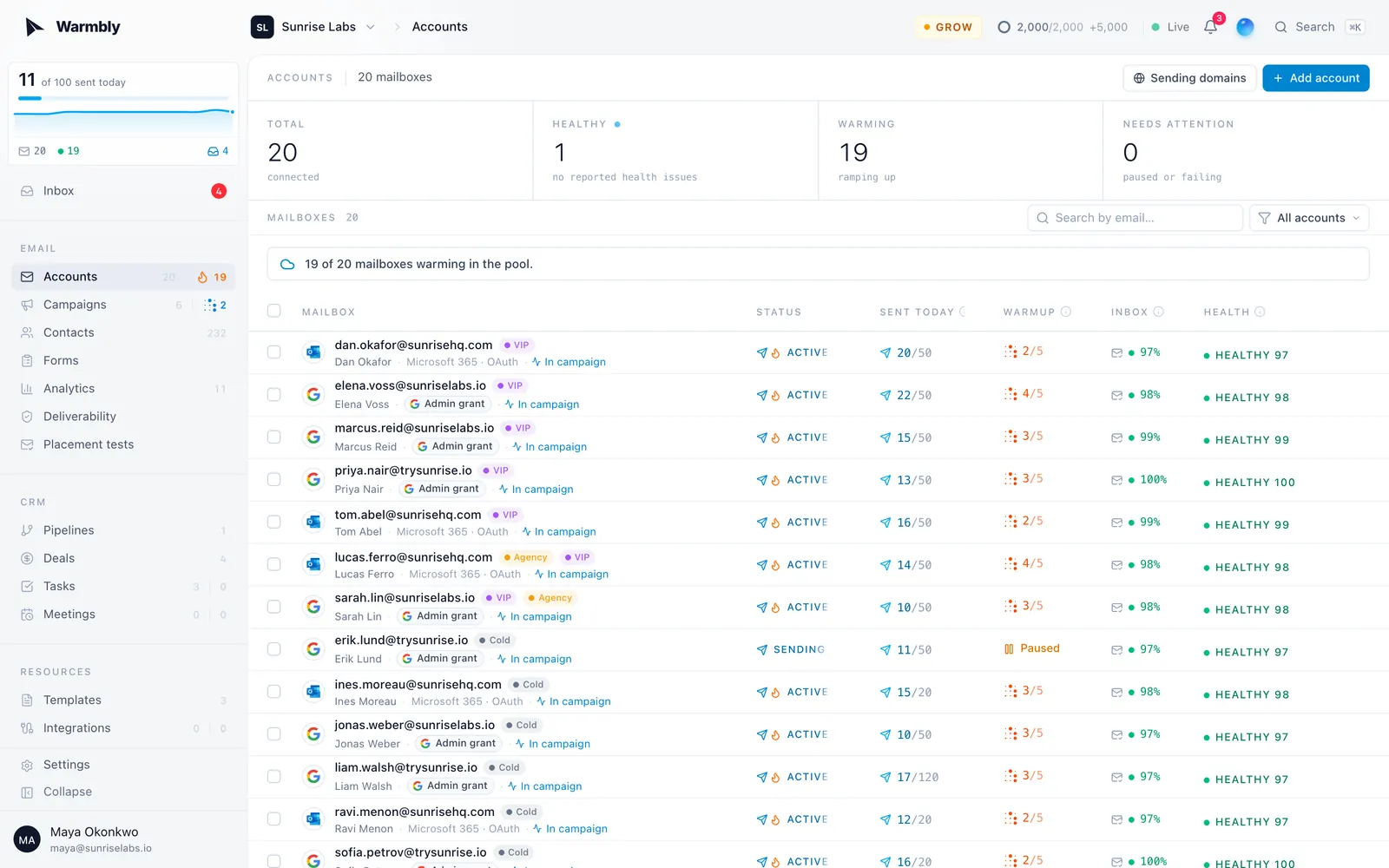Click the Meetings calendar icon
This screenshot has width=1389, height=868.
coord(27,615)
